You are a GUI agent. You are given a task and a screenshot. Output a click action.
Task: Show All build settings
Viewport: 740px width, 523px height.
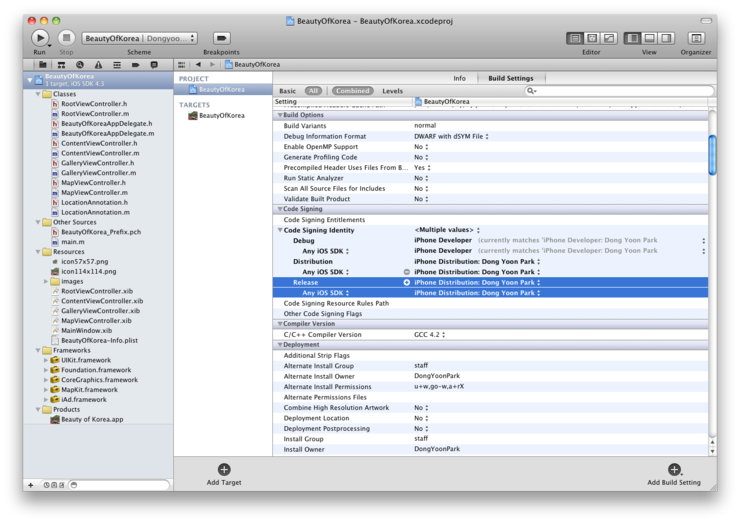(313, 91)
